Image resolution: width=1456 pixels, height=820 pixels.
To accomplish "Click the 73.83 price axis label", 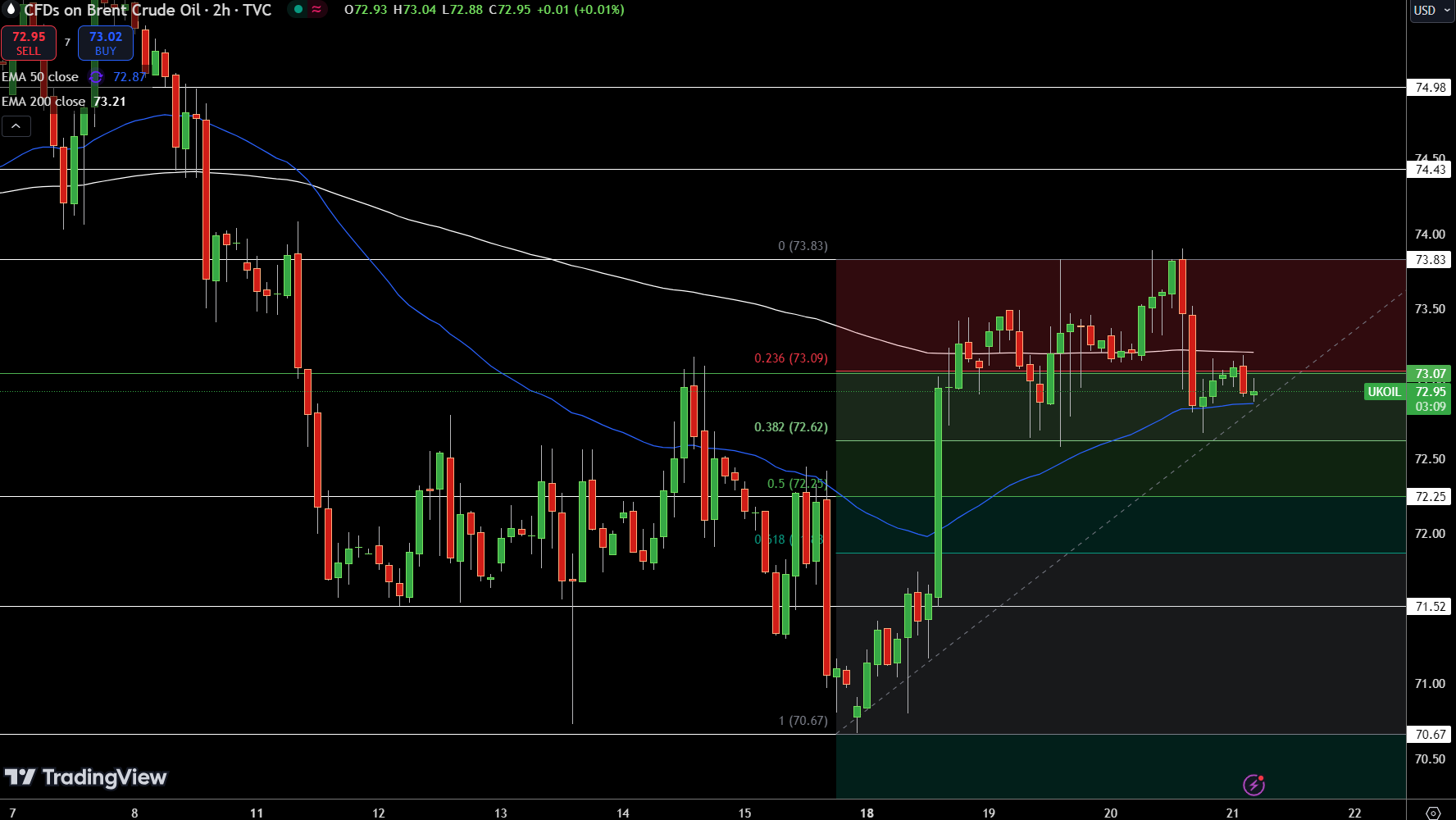I will click(1431, 260).
